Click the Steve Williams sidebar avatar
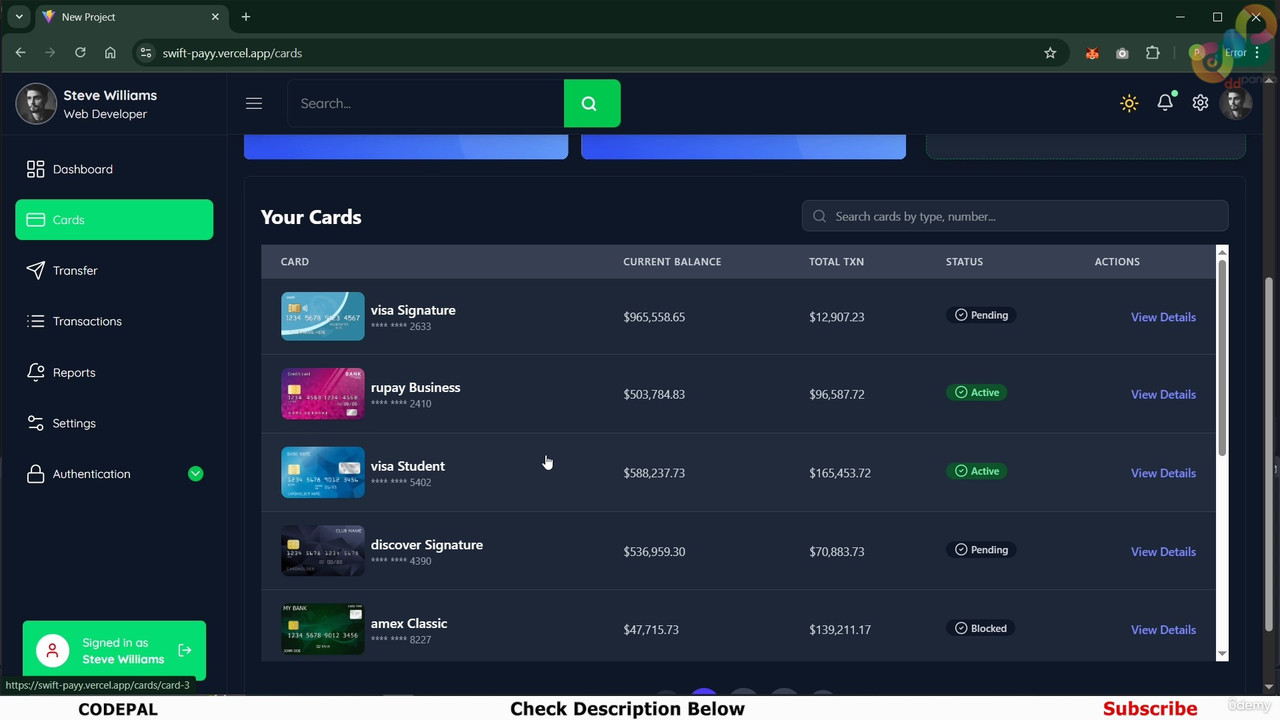The height and width of the screenshot is (720, 1280). click(x=36, y=104)
